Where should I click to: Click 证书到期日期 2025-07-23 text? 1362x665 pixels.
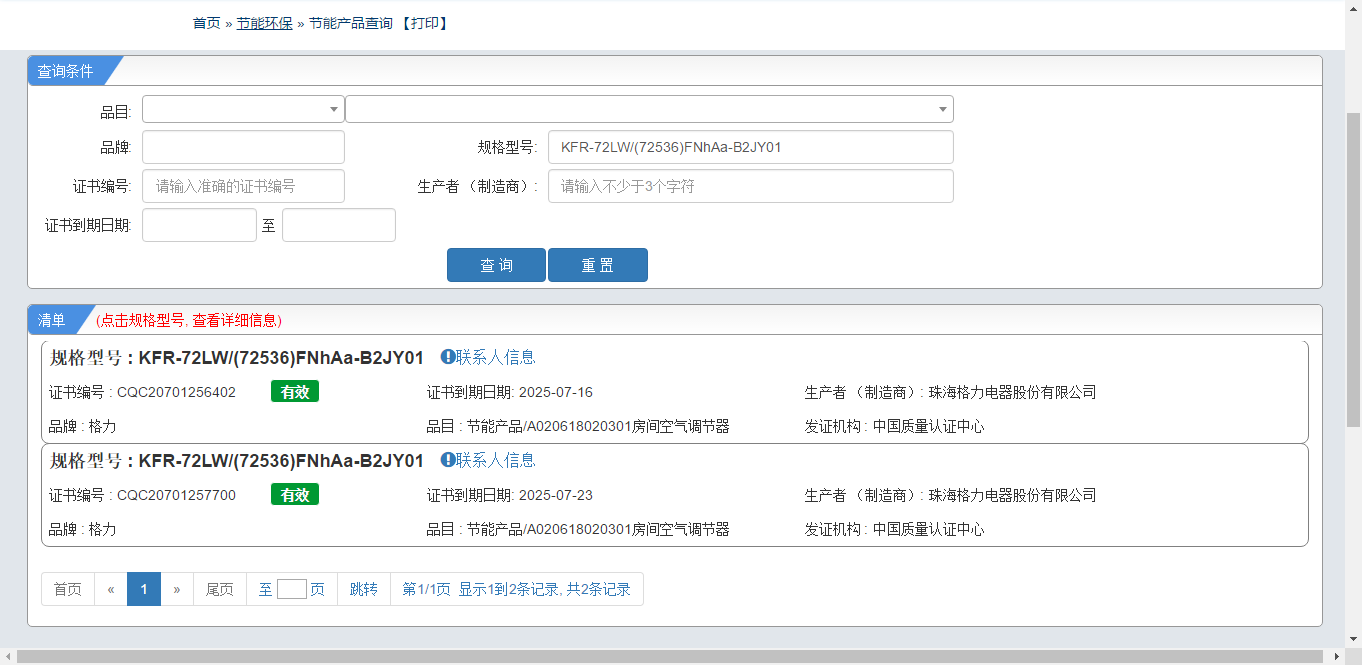[x=510, y=495]
